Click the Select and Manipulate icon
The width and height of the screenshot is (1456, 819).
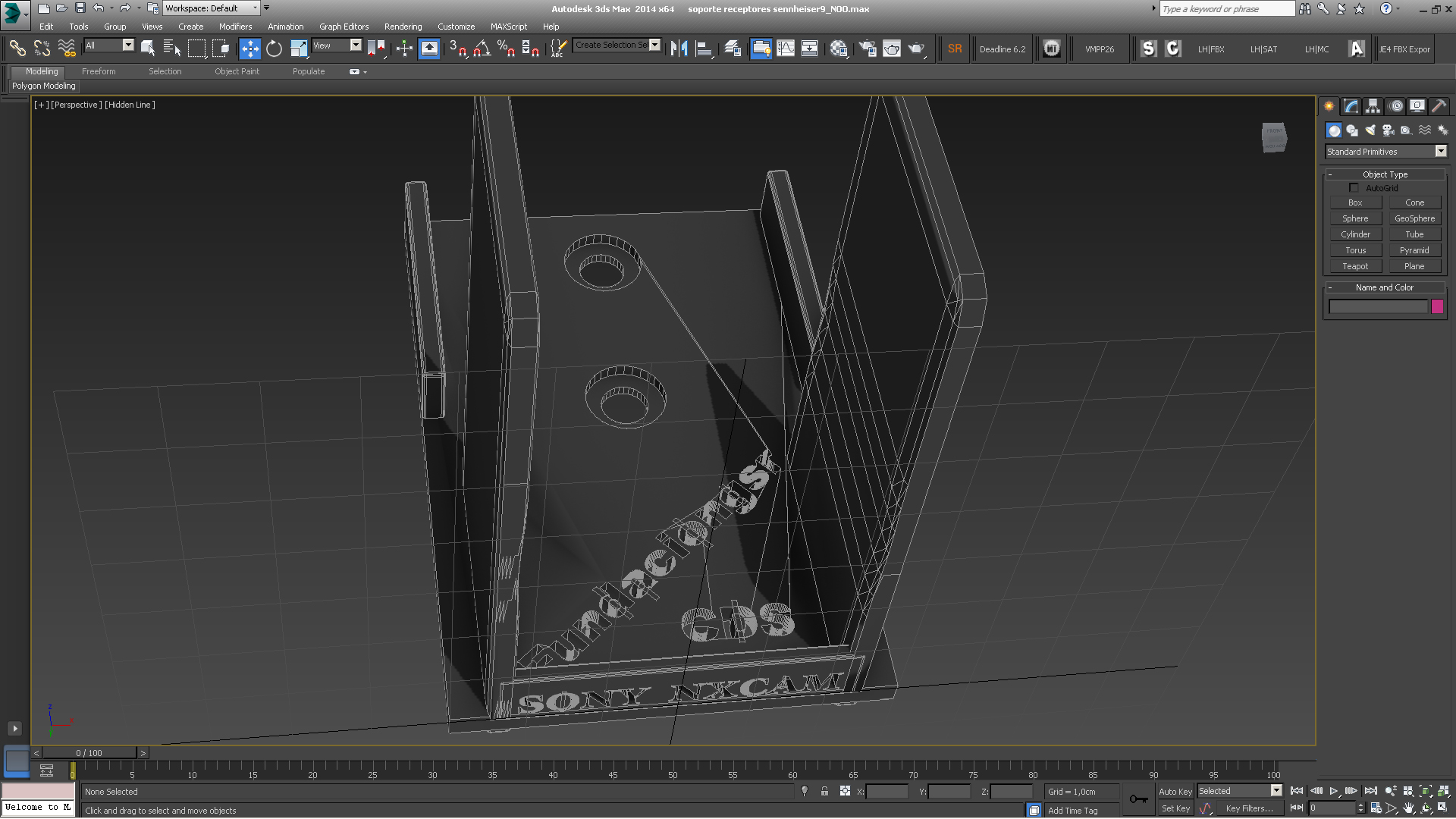[404, 49]
